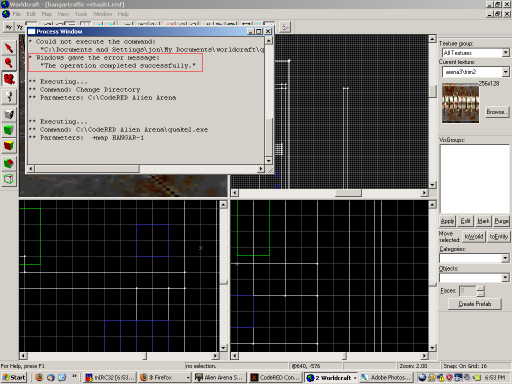Screen dimensions: 512x384
Task: Switch to Adobe Photos... taskbar window
Action: 386,377
